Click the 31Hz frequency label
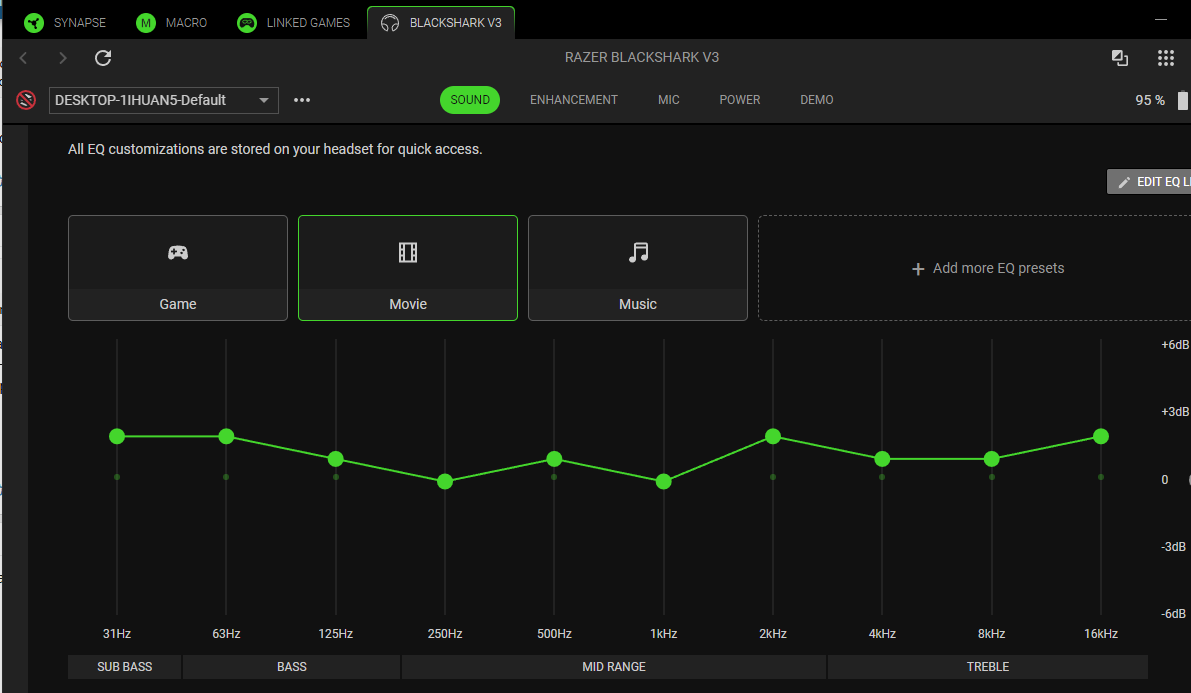 pos(117,634)
